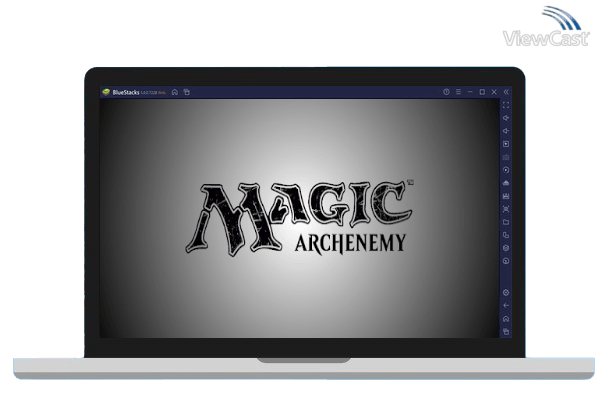Screen dimensions: 602x414
Task: Open settings gear icon in sidebar
Action: coord(506,293)
